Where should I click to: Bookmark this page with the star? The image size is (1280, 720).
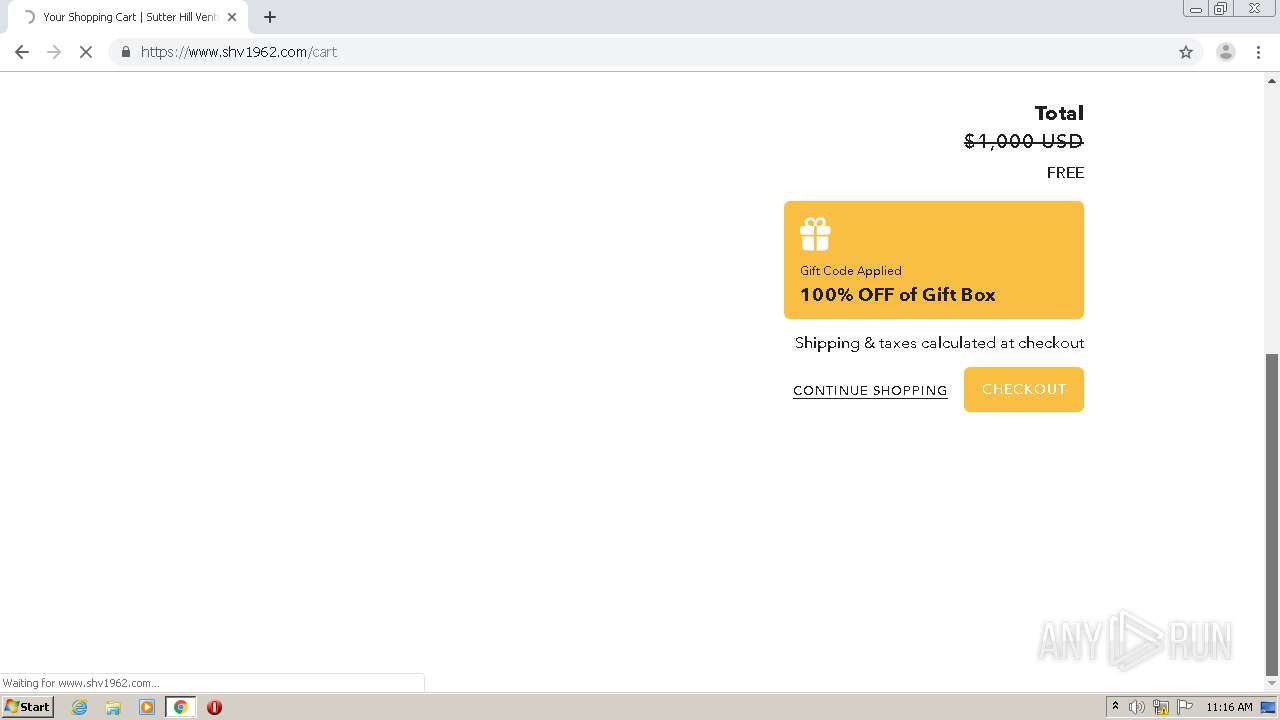point(1186,52)
